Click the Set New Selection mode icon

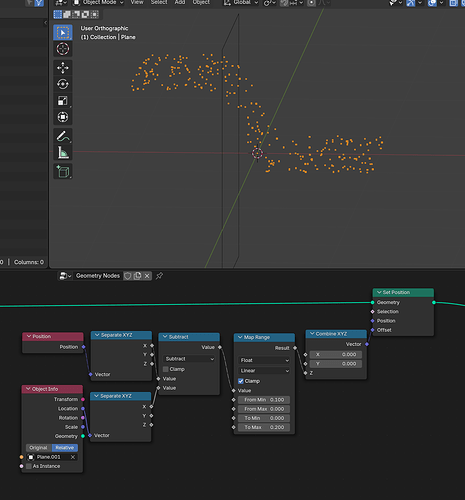pyautogui.click(x=58, y=14)
